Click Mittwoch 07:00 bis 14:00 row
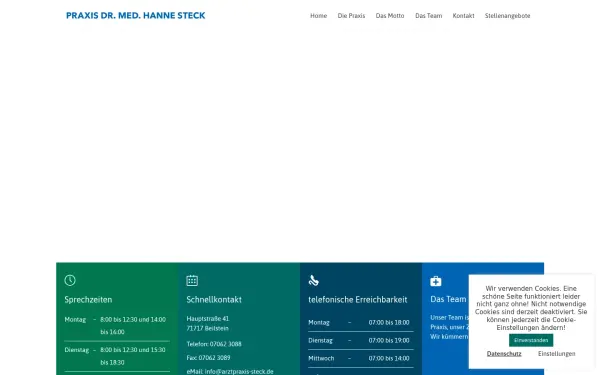Image resolution: width=600 pixels, height=375 pixels. point(361,359)
